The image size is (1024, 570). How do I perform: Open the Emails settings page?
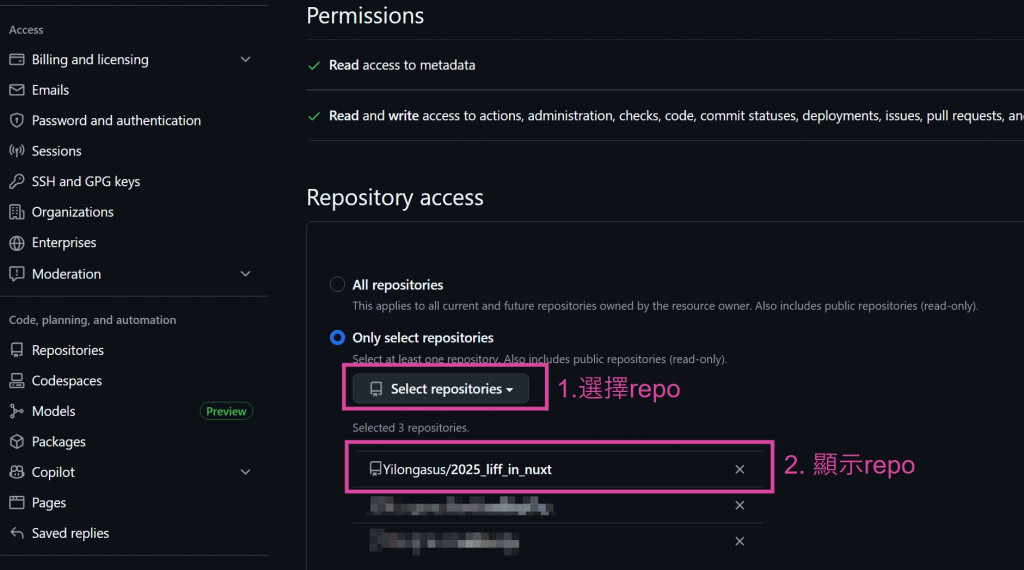point(50,90)
